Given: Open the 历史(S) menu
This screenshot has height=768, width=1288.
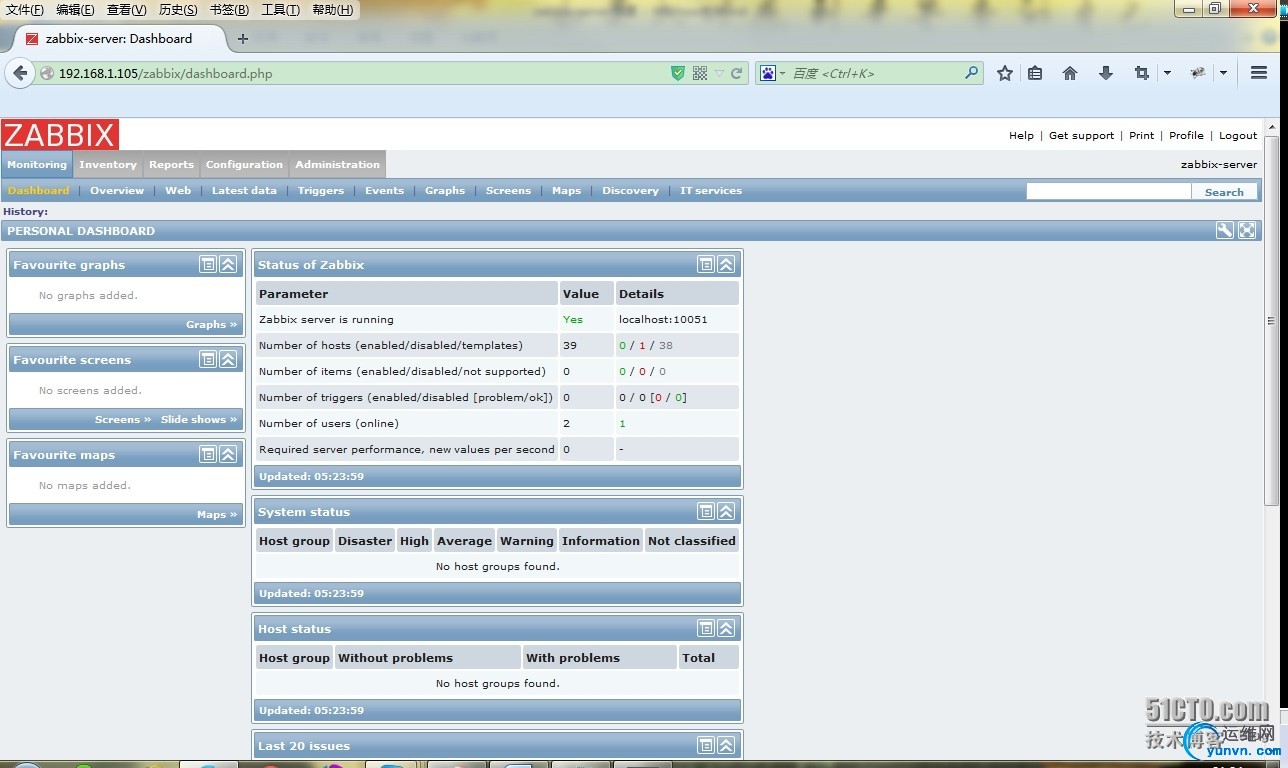Looking at the screenshot, I should point(178,10).
